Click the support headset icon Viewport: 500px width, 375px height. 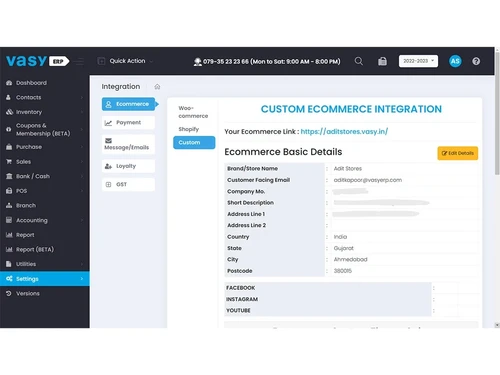[x=198, y=62]
